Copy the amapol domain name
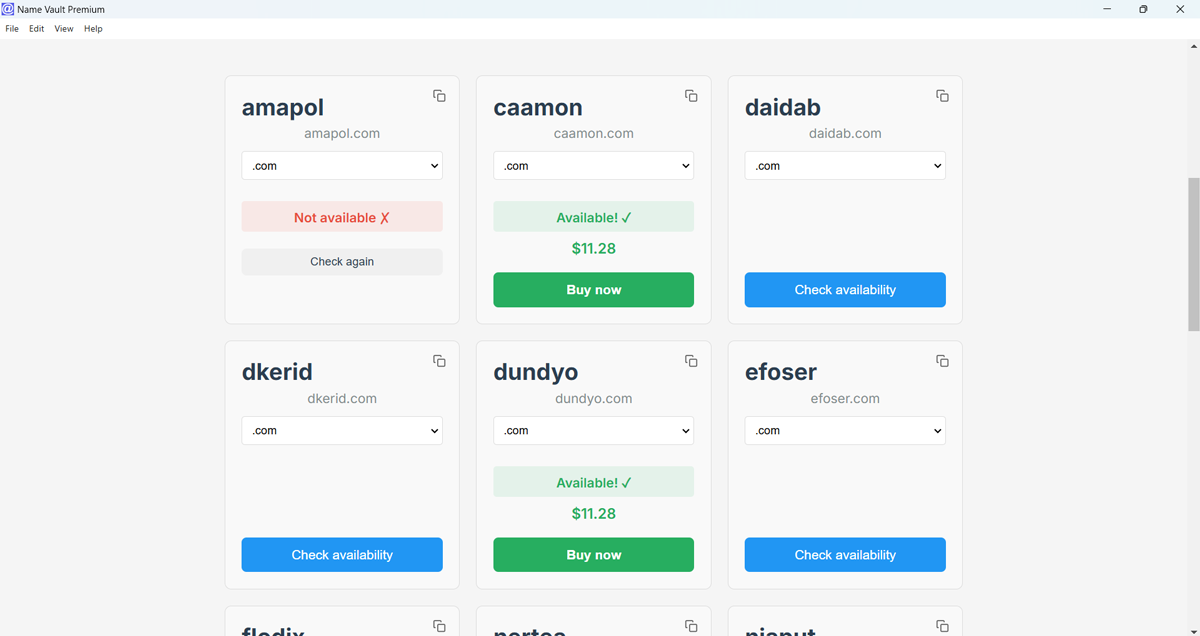 point(439,96)
